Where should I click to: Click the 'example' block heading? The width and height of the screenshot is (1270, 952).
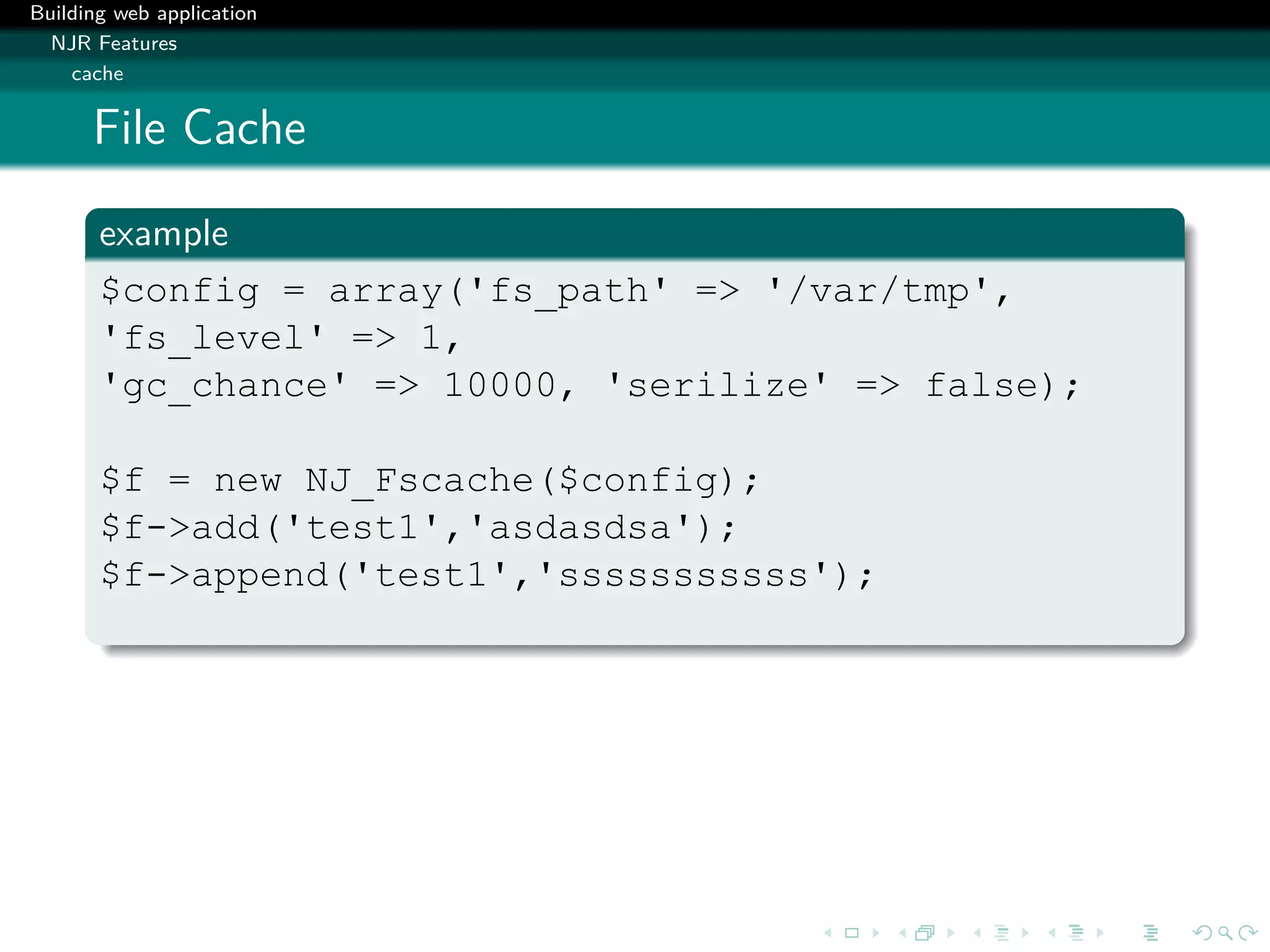pos(164,234)
